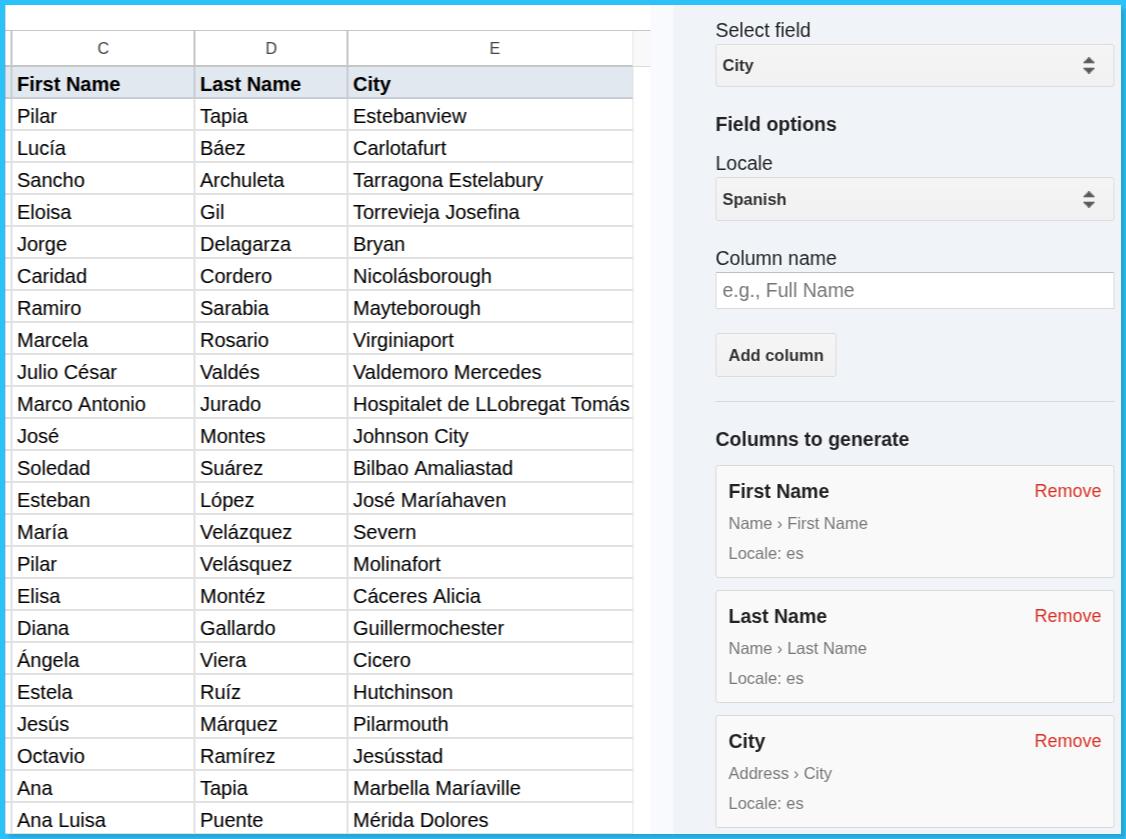
Task: Click the City header cell
Action: [x=494, y=83]
